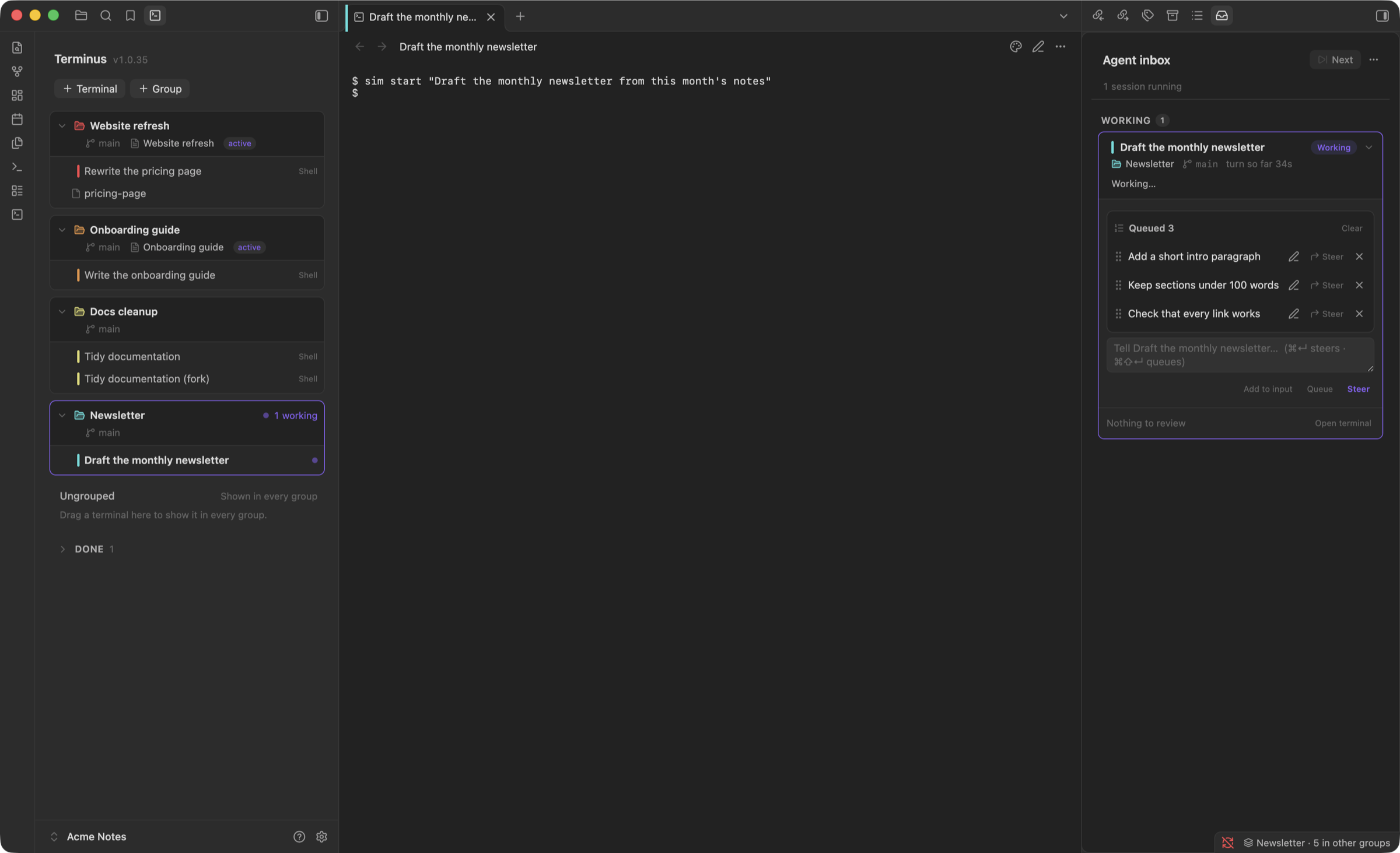
Task: Edit the queued 'Add a short intro paragraph' item
Action: (1293, 257)
